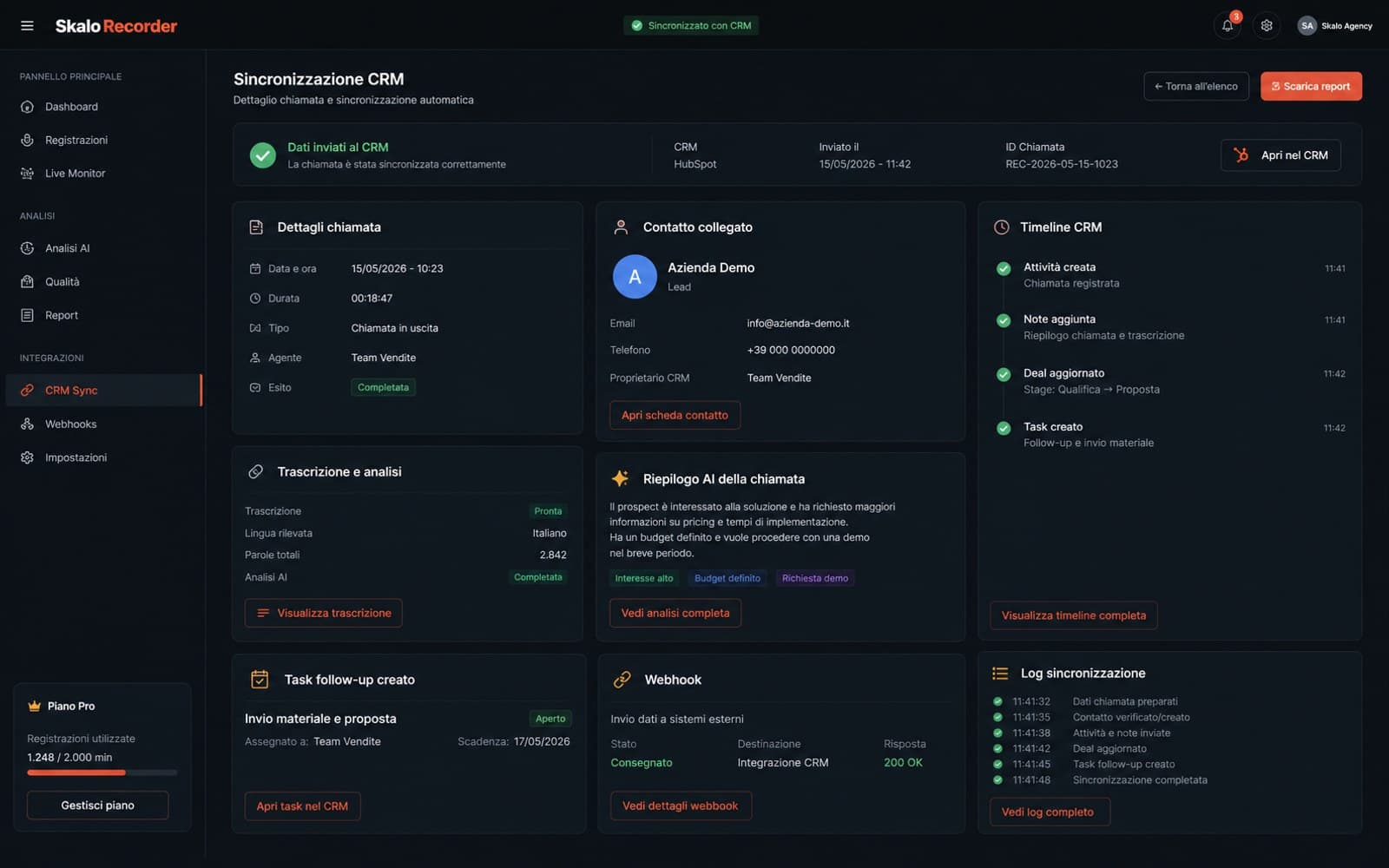Click the Budget definito tag
This screenshot has width=1389, height=868.
pos(727,578)
